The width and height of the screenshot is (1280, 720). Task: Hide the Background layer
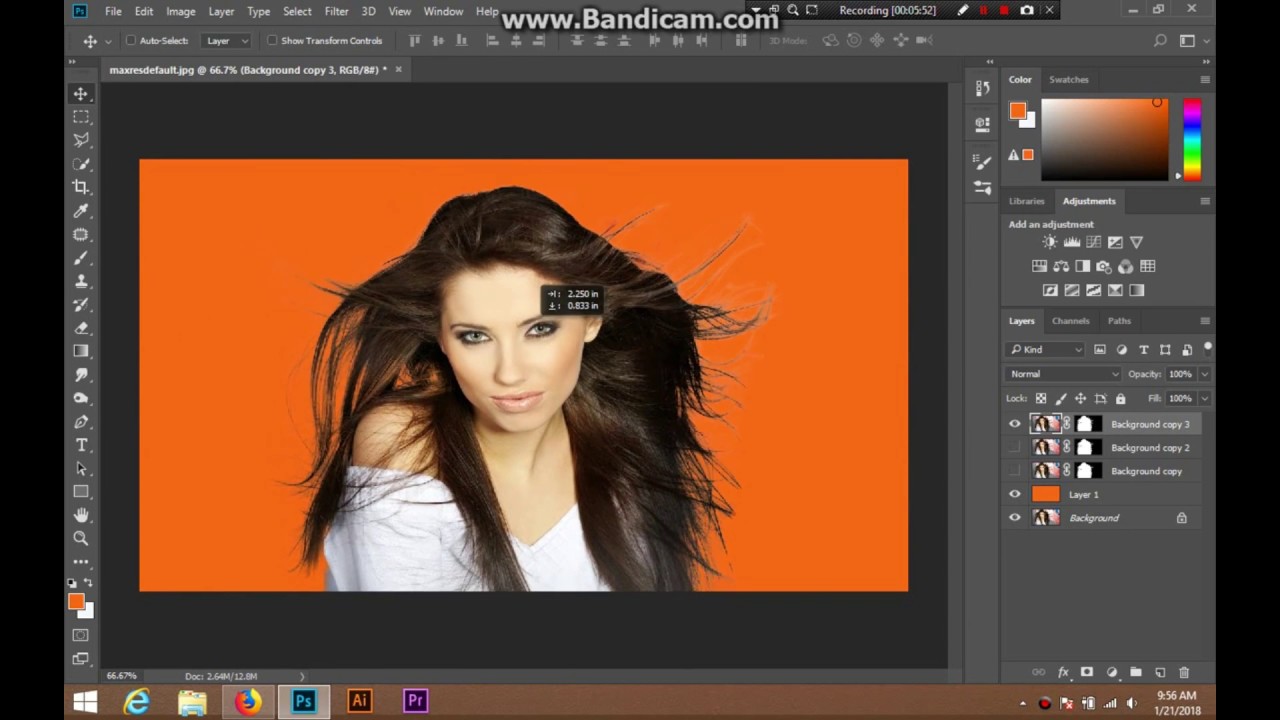[x=1015, y=518]
